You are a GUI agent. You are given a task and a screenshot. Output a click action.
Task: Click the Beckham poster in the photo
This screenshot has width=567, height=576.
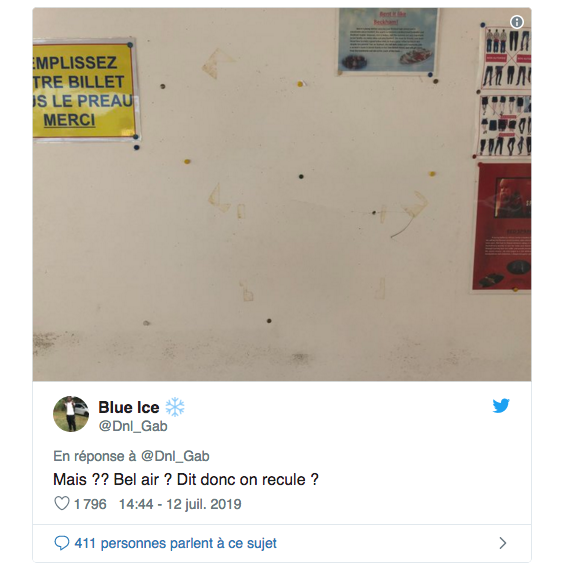(388, 41)
